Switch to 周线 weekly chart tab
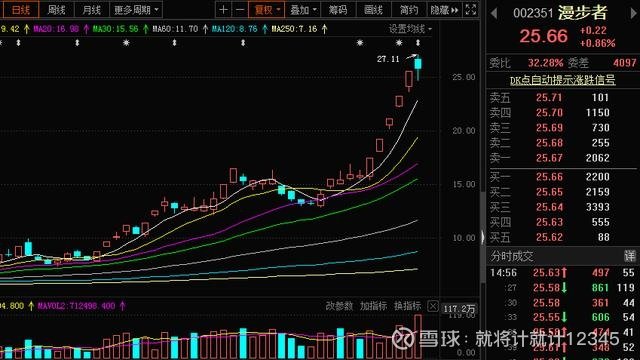Viewport: 640px width, 360px height. pos(56,9)
